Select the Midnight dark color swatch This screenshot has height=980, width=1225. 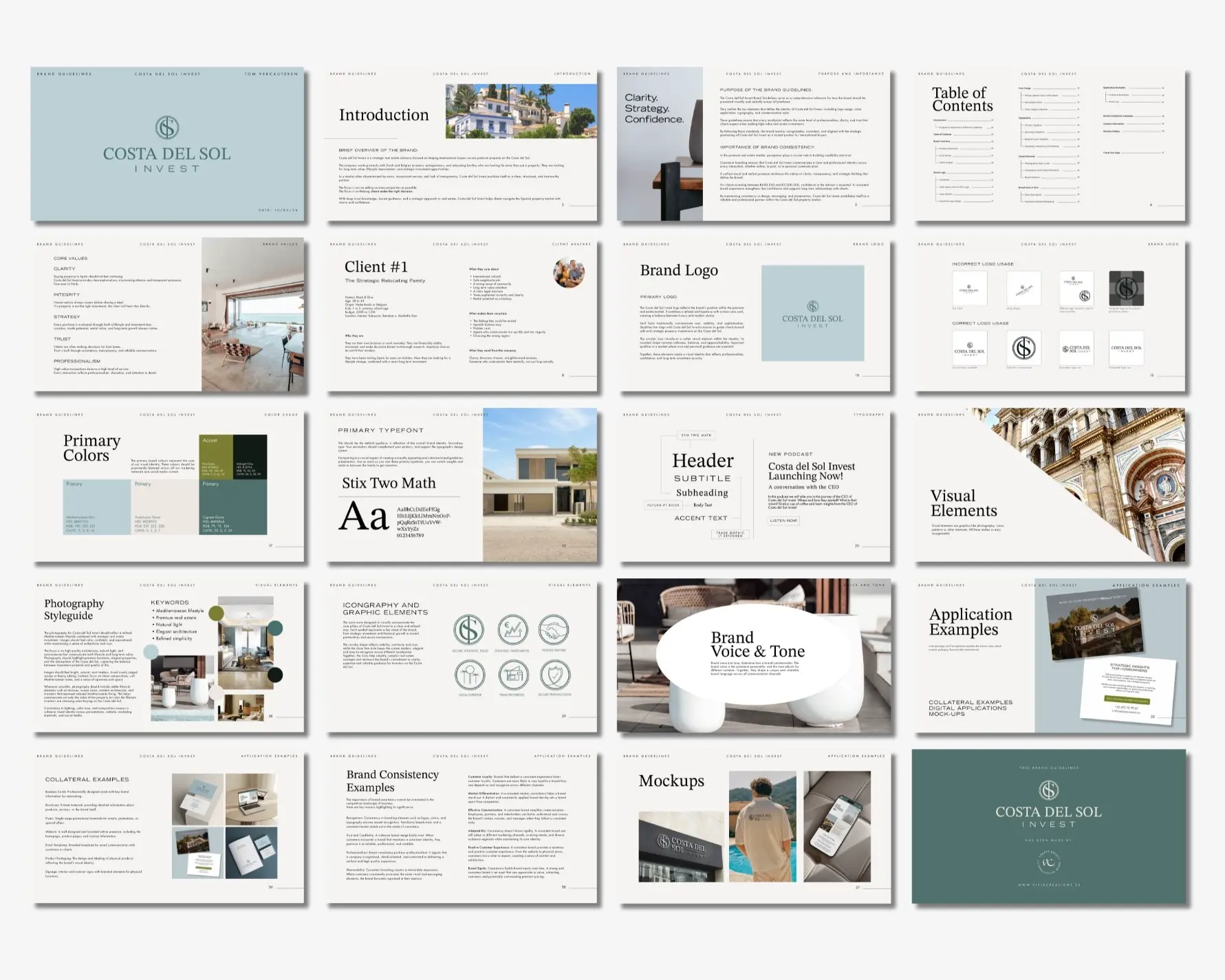pos(250,457)
